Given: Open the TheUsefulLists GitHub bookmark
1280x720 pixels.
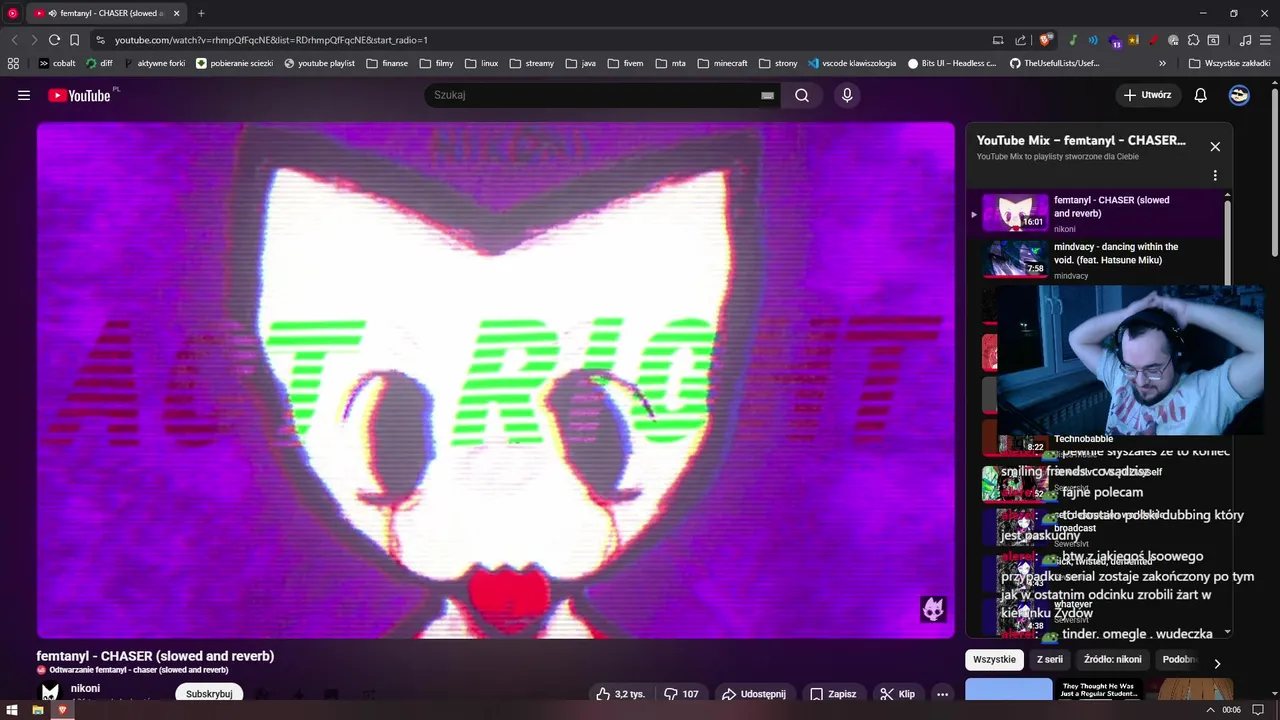Looking at the screenshot, I should point(1054,63).
